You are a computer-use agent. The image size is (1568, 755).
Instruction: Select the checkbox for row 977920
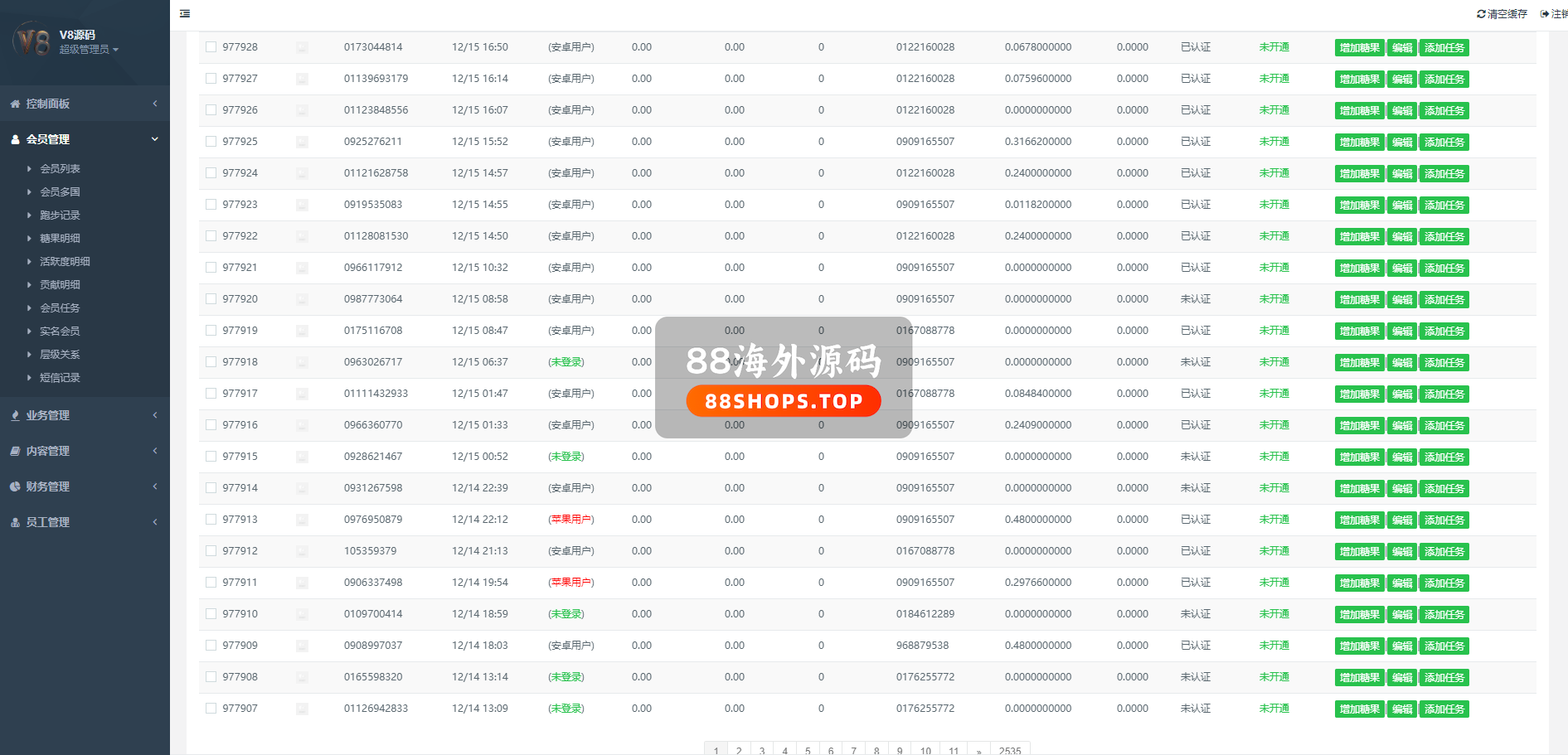[211, 299]
